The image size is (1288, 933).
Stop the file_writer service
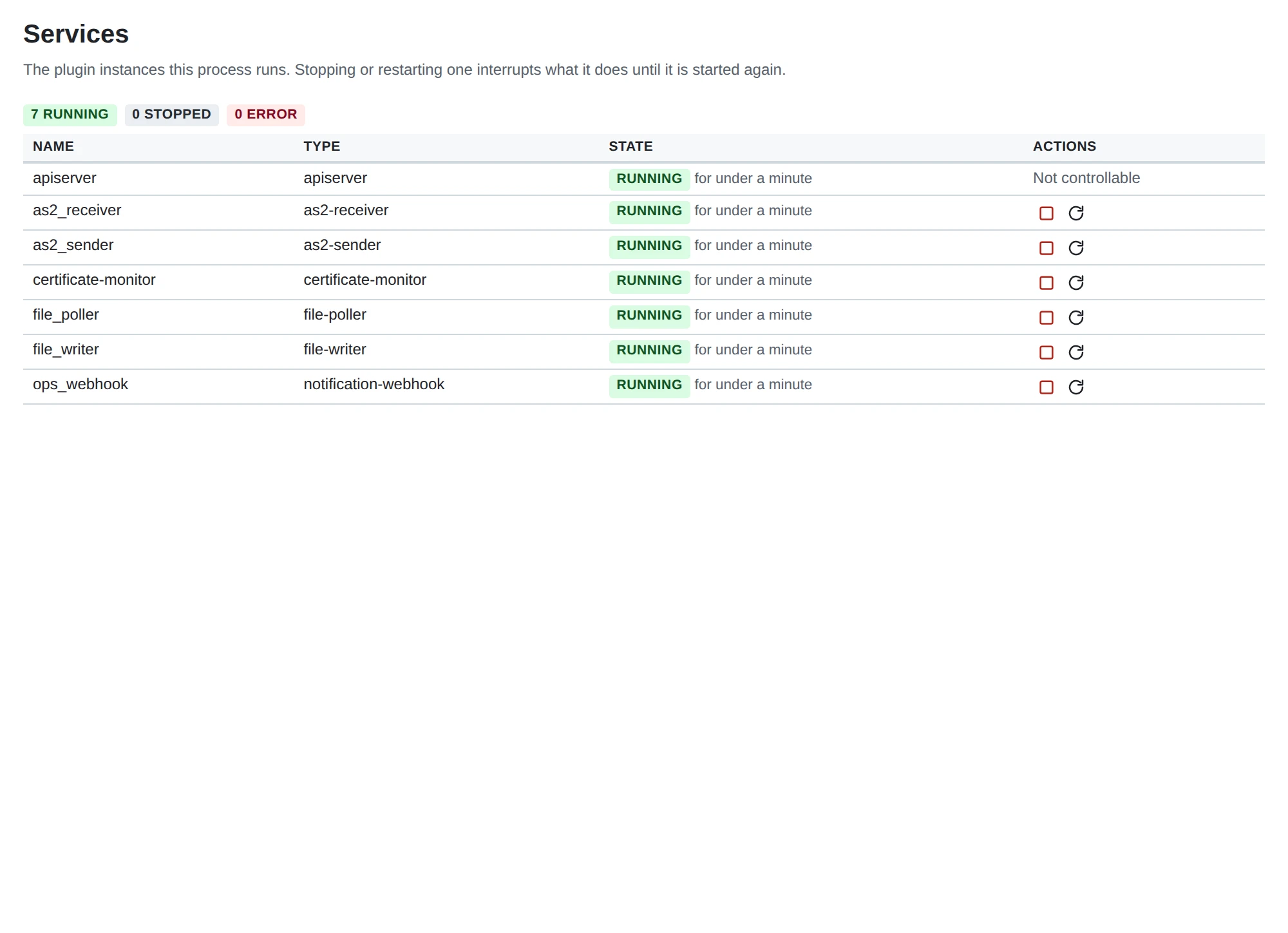pos(1046,352)
